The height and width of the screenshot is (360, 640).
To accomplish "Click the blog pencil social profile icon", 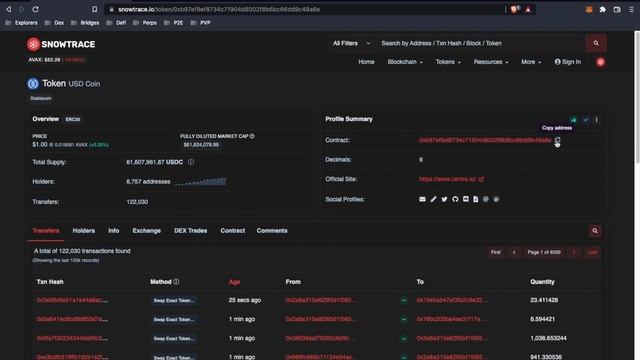I will point(433,199).
